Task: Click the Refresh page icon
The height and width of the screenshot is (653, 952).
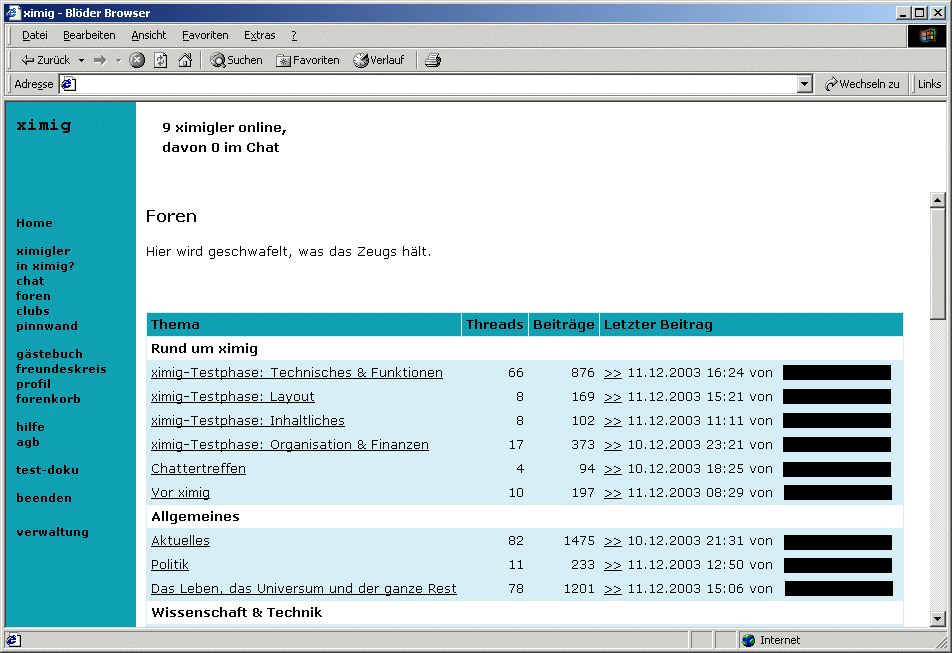Action: tap(161, 60)
